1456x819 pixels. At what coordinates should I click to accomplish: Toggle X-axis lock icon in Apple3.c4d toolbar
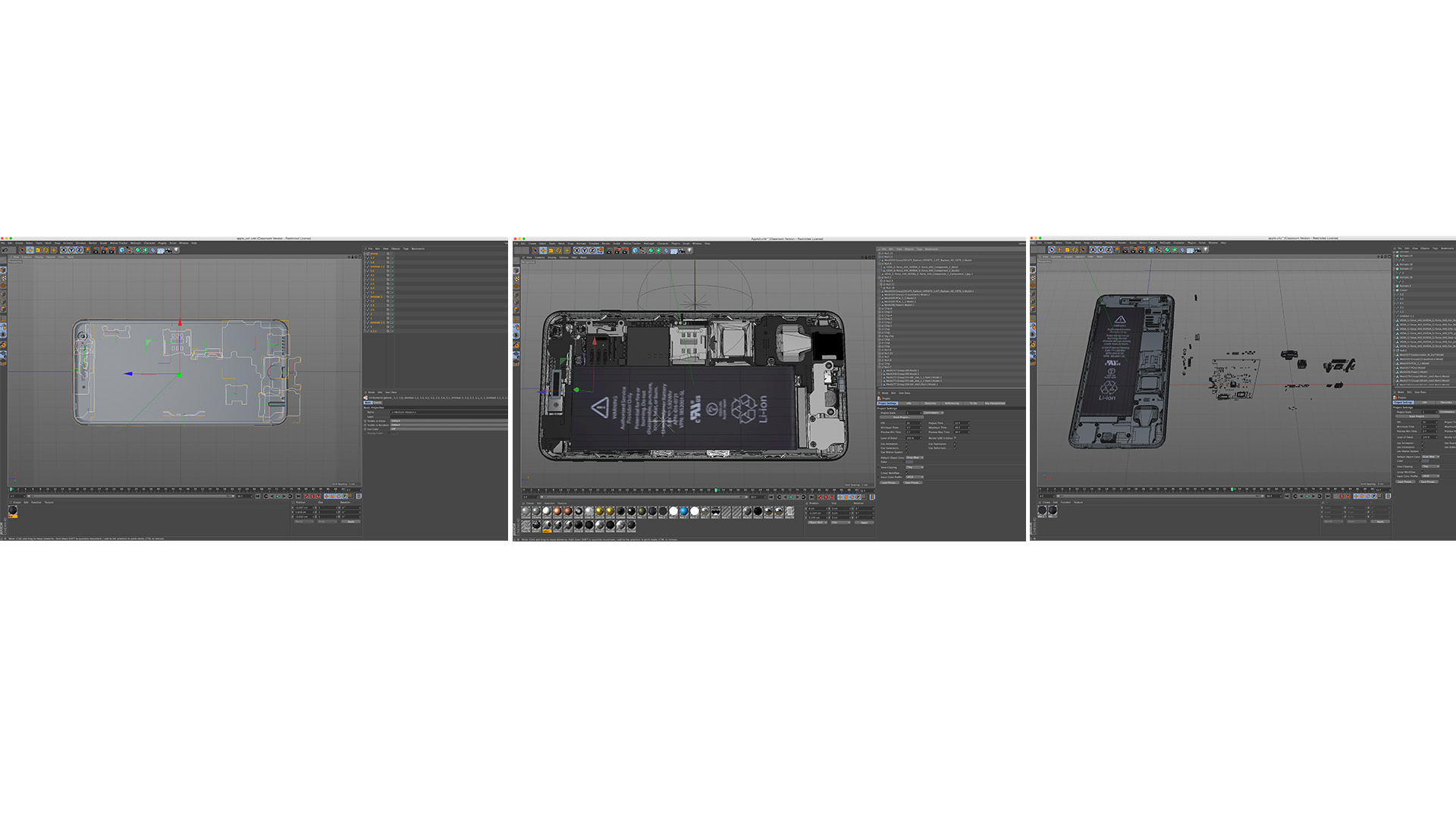click(x=576, y=250)
